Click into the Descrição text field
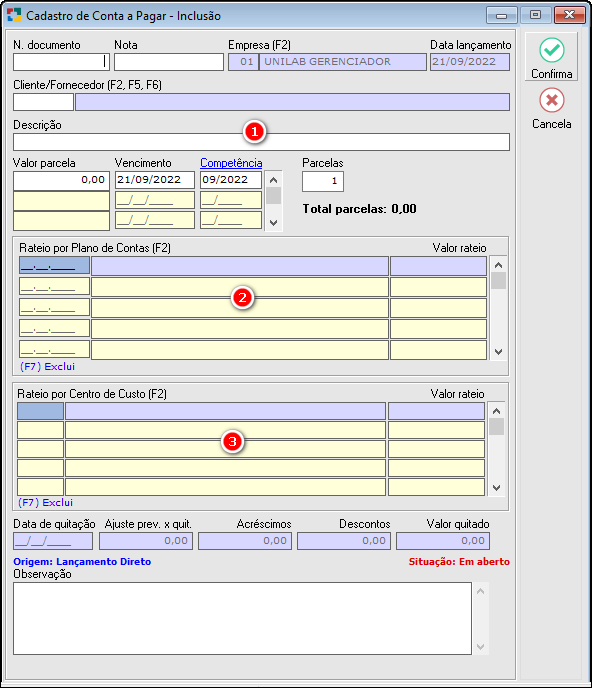This screenshot has height=688, width=592. [262, 142]
